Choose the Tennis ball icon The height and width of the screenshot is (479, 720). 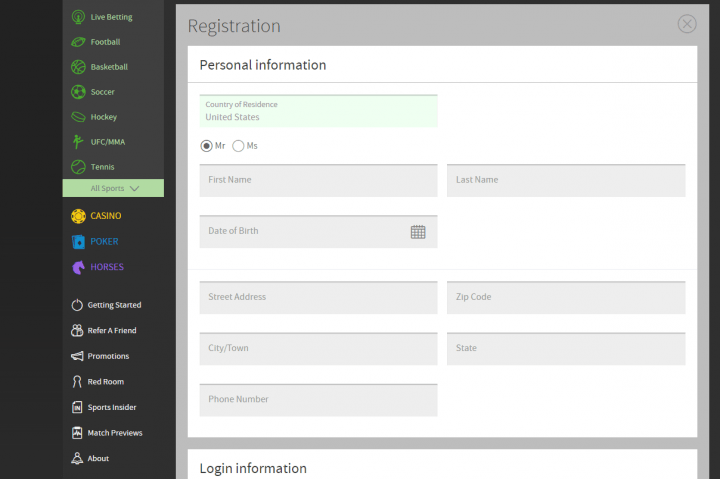point(78,167)
